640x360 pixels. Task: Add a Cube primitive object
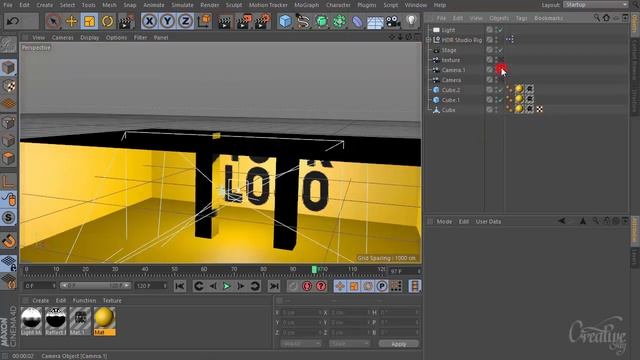click(x=285, y=21)
